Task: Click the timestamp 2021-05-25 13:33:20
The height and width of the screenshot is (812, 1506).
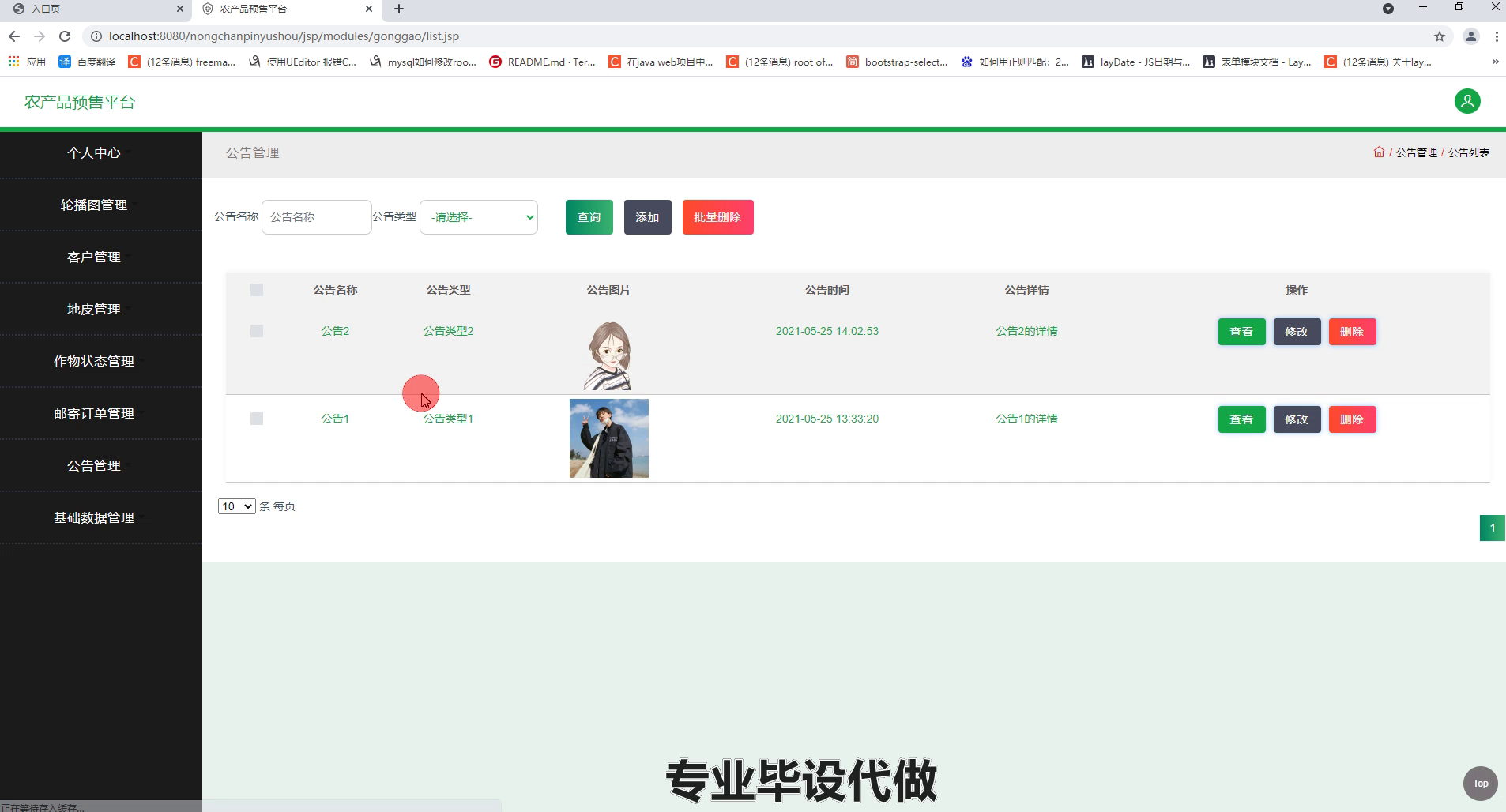Action: coord(826,419)
